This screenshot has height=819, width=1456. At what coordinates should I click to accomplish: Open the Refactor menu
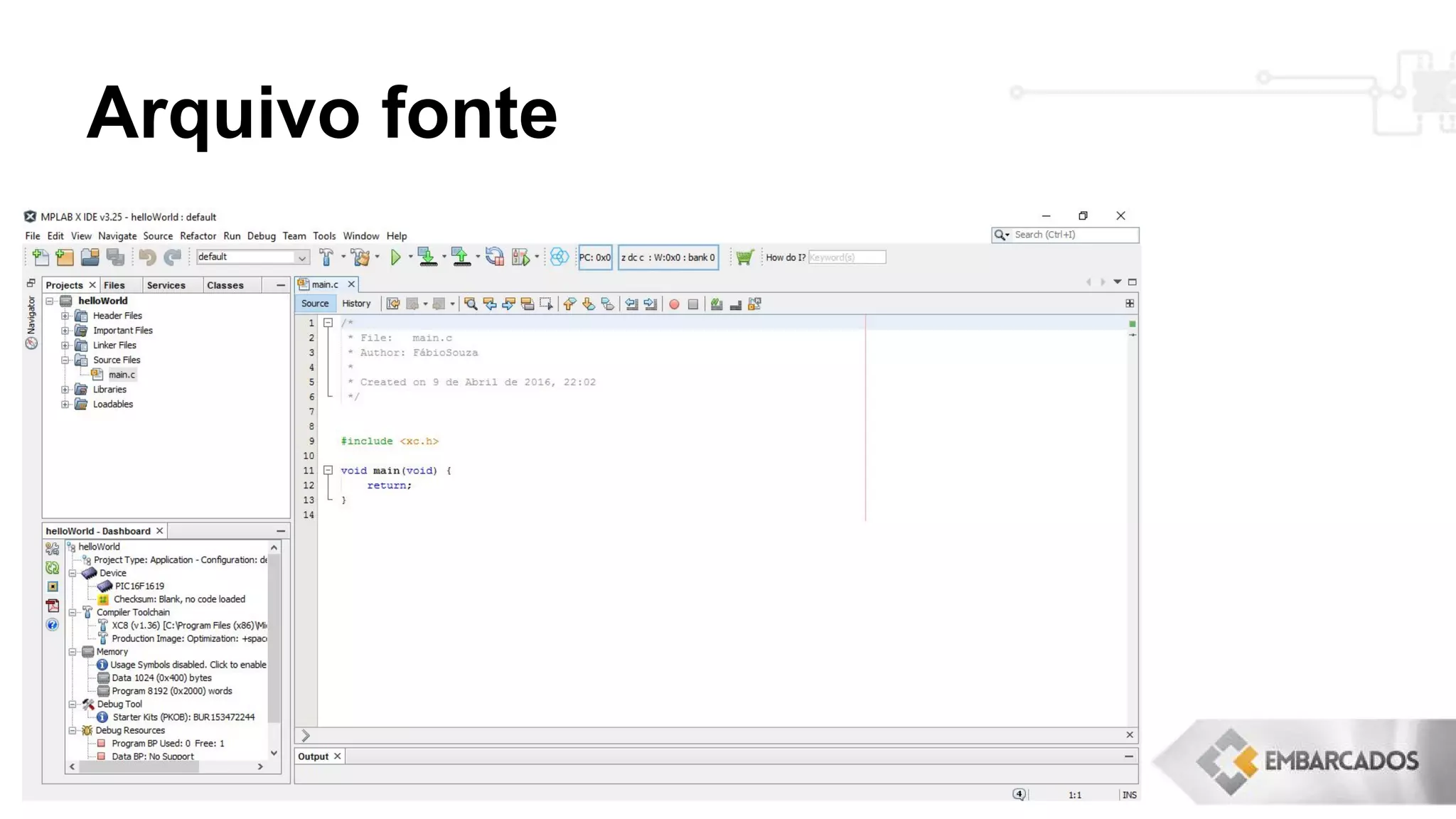198,236
